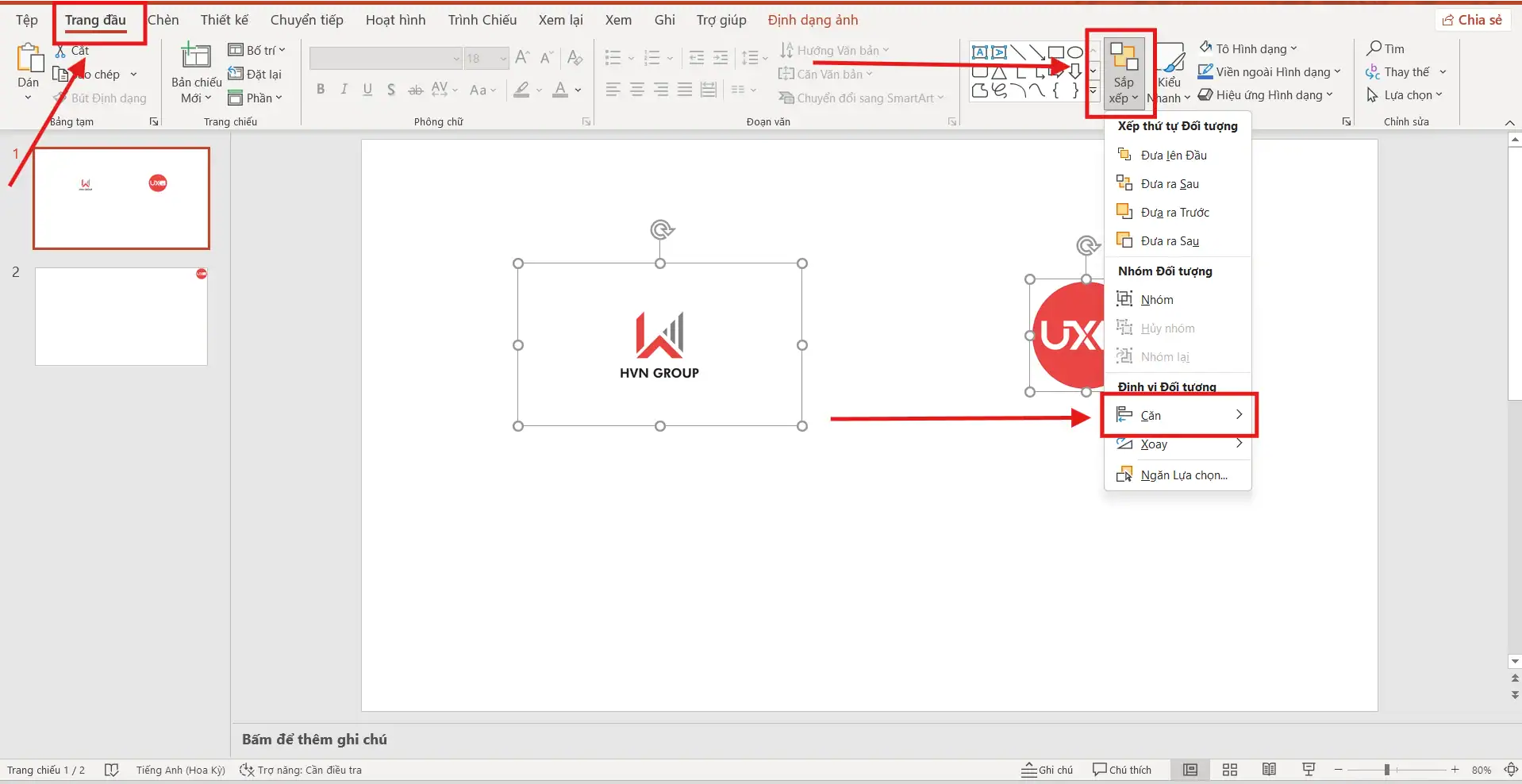This screenshot has width=1522, height=784.
Task: Open the Sắp xếp (Arrange) button
Action: coord(1124,73)
